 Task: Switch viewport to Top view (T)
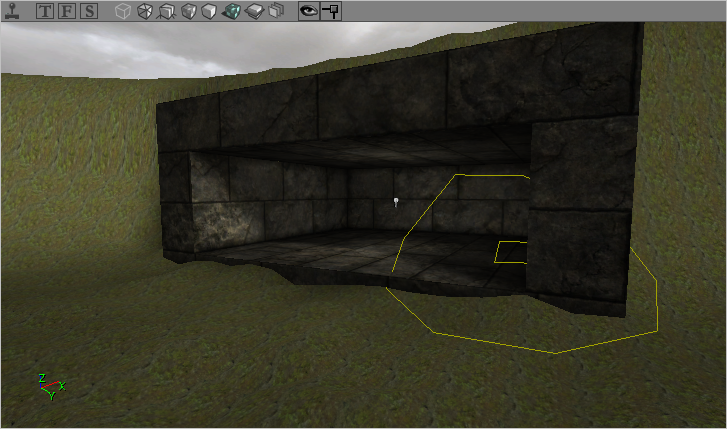(46, 12)
